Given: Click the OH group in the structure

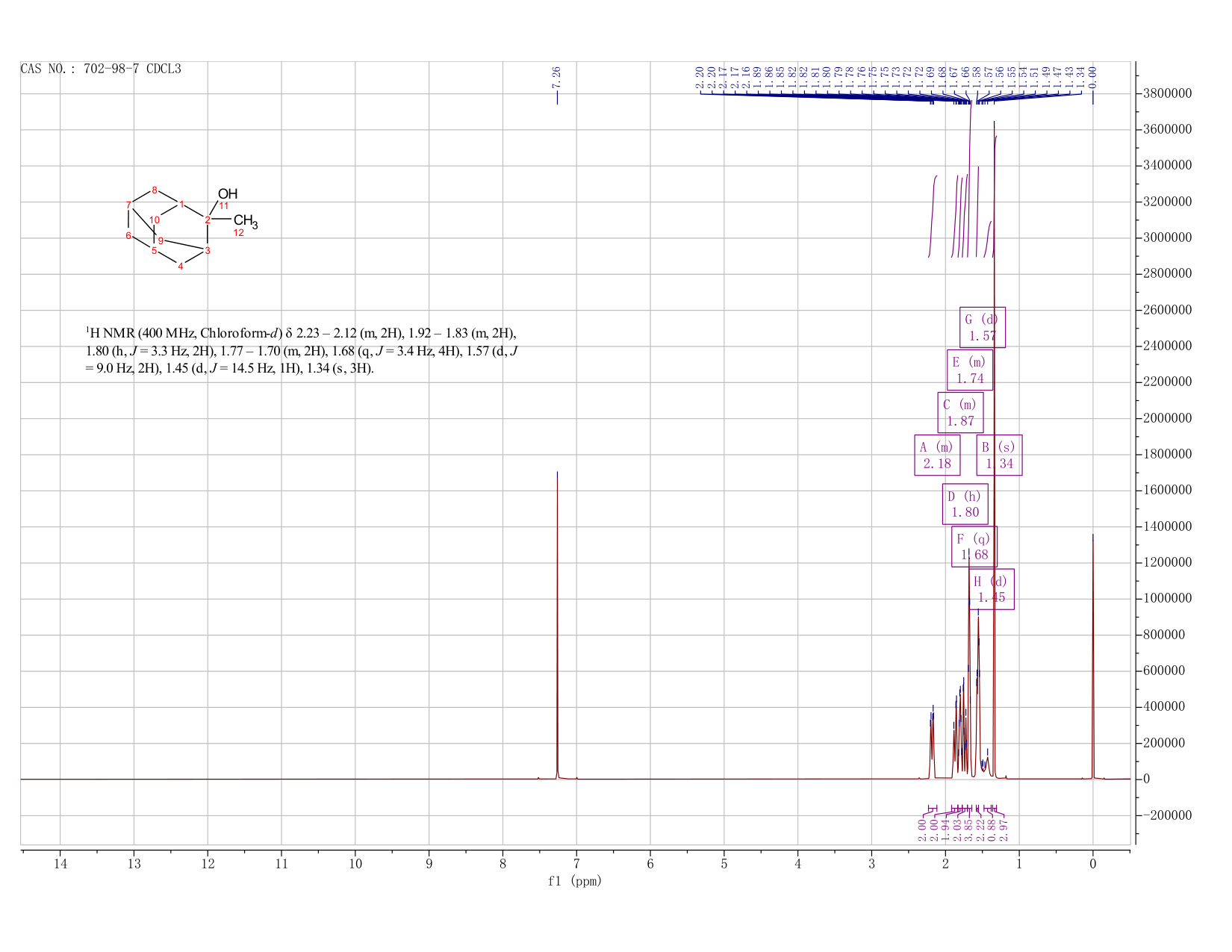Looking at the screenshot, I should (x=228, y=194).
